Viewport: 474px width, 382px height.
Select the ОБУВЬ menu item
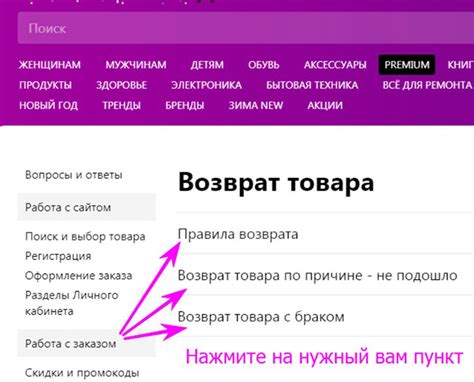263,65
